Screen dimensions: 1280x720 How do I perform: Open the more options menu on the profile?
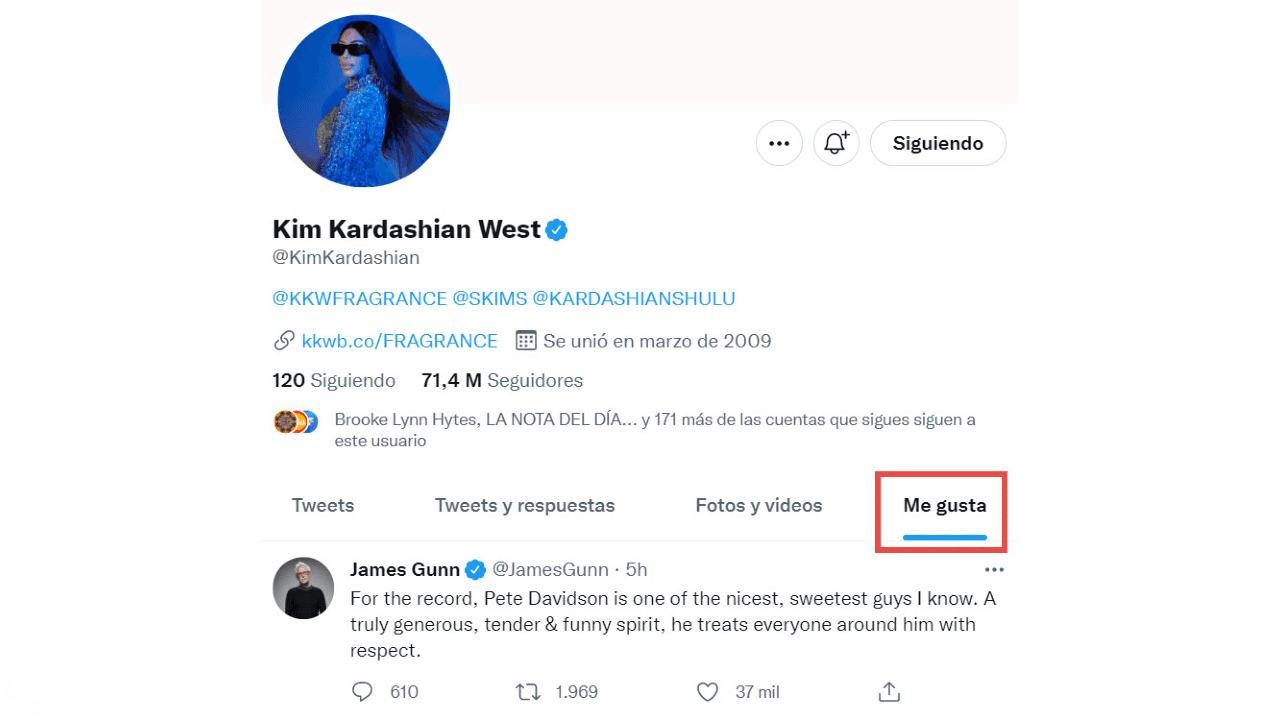pos(779,143)
